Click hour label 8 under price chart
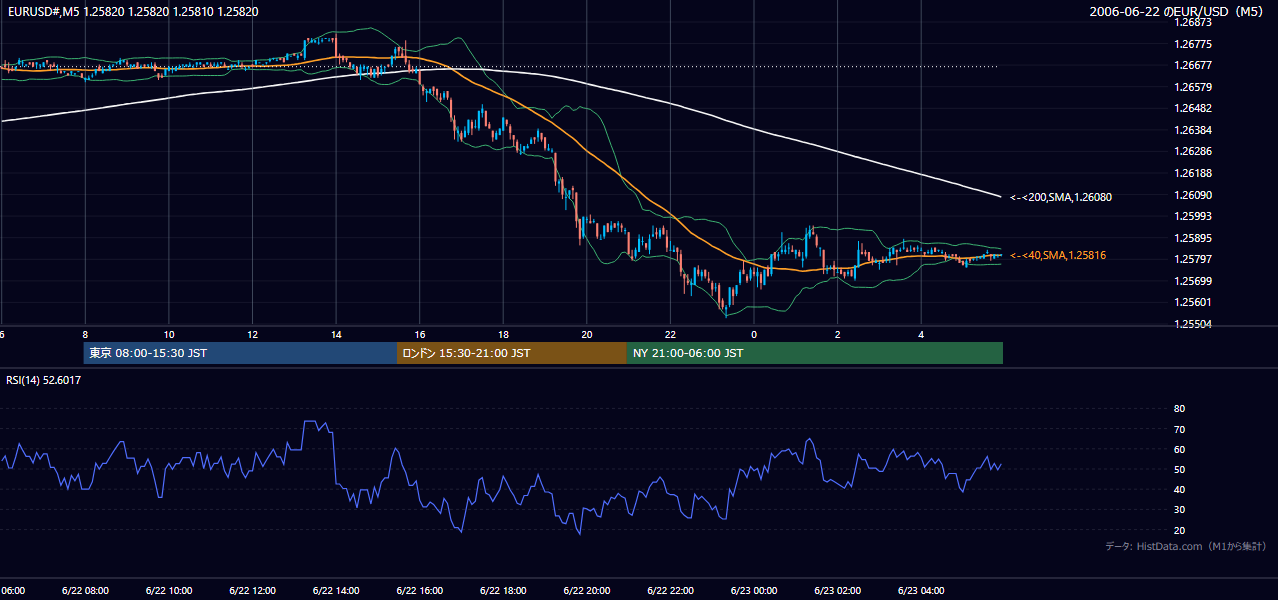This screenshot has height=600, width=1278. [x=85, y=334]
